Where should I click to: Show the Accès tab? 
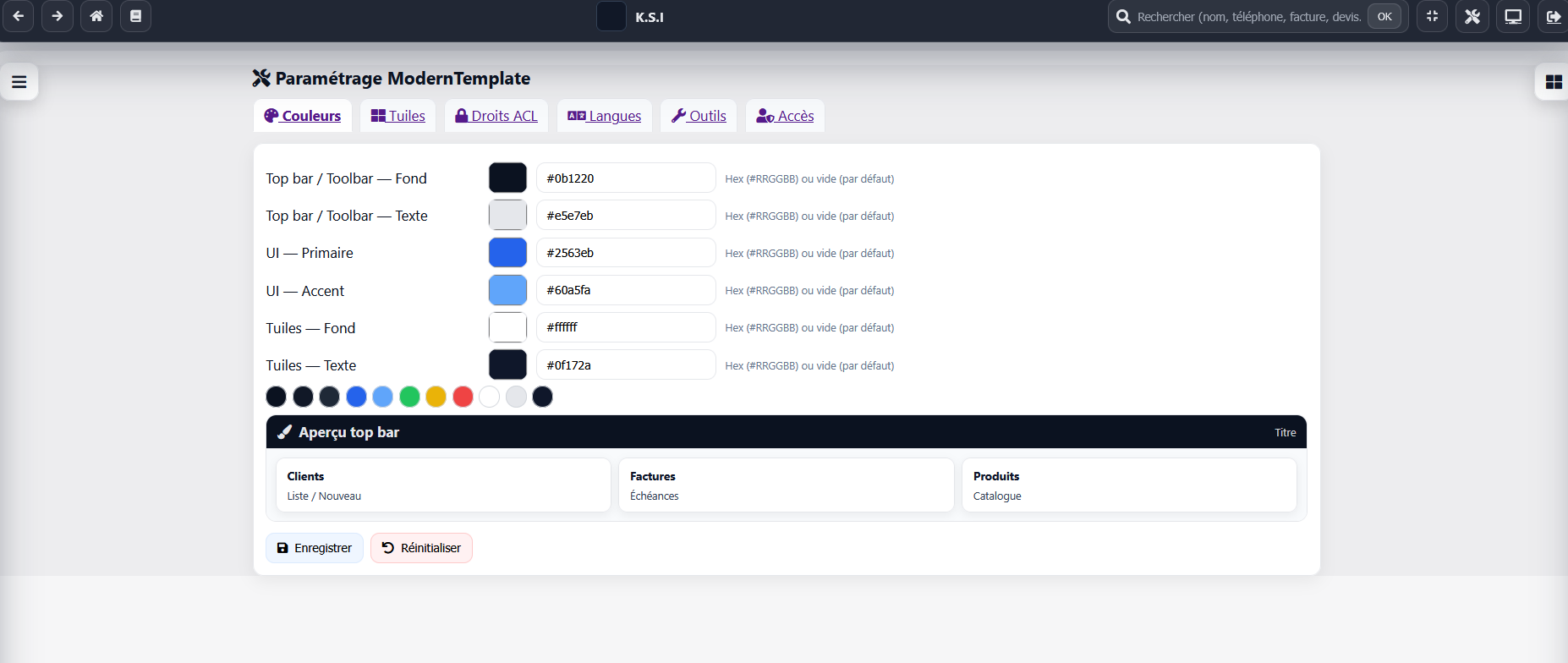[x=785, y=116]
